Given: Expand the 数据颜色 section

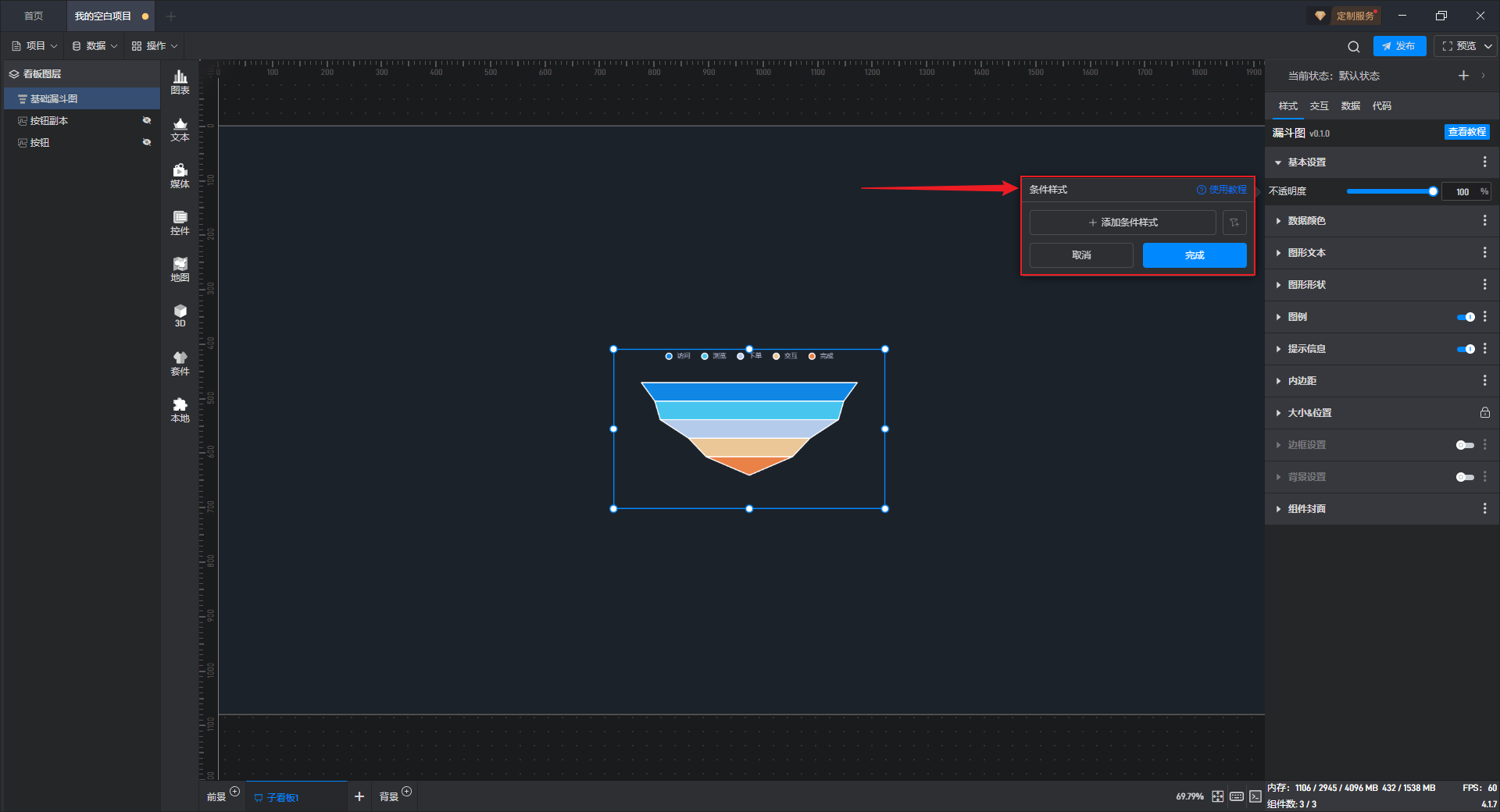Looking at the screenshot, I should click(1306, 221).
